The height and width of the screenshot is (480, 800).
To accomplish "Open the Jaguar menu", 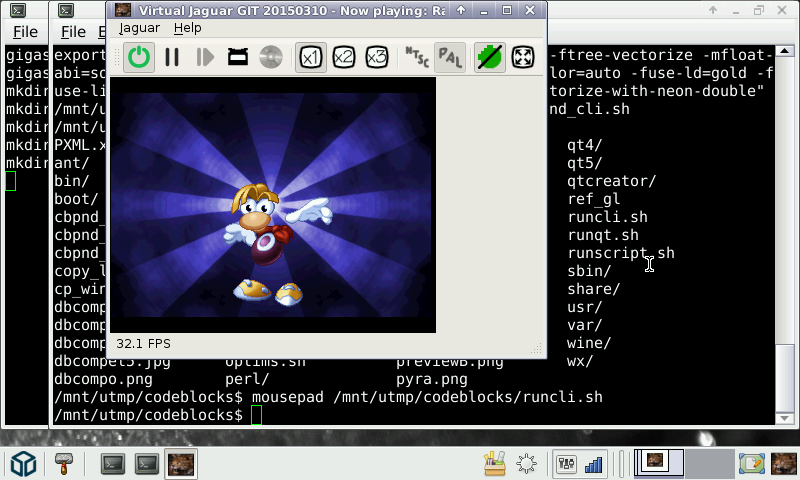I will [x=139, y=28].
